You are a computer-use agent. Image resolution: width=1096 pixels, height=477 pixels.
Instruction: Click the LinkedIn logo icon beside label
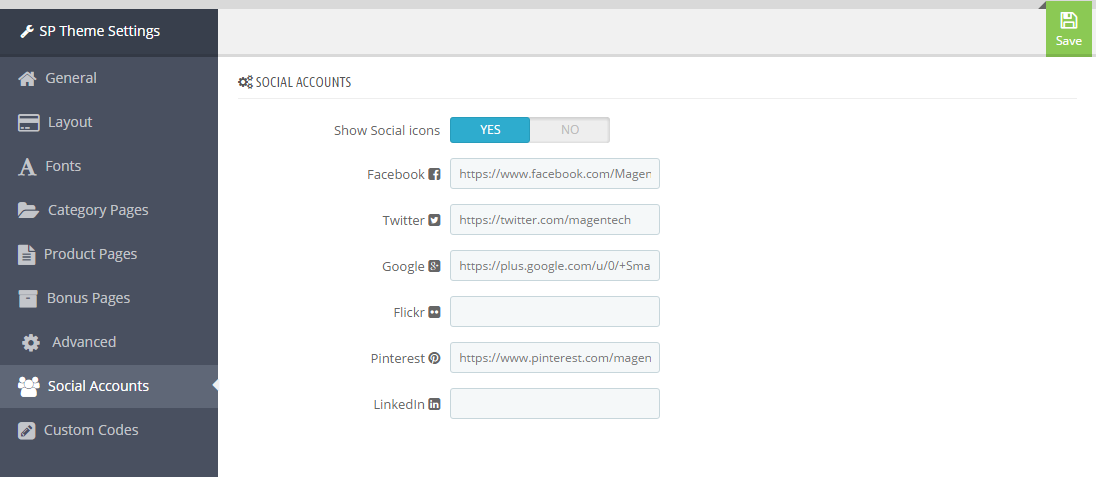pyautogui.click(x=434, y=404)
